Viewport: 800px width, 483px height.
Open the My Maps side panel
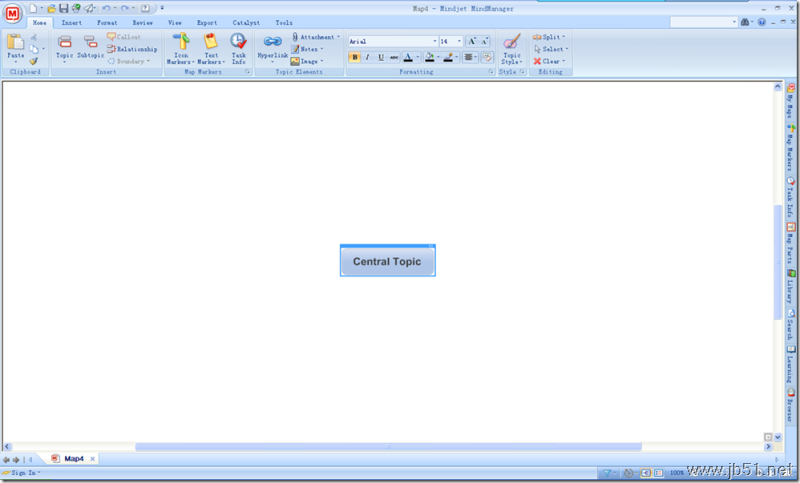click(x=790, y=101)
